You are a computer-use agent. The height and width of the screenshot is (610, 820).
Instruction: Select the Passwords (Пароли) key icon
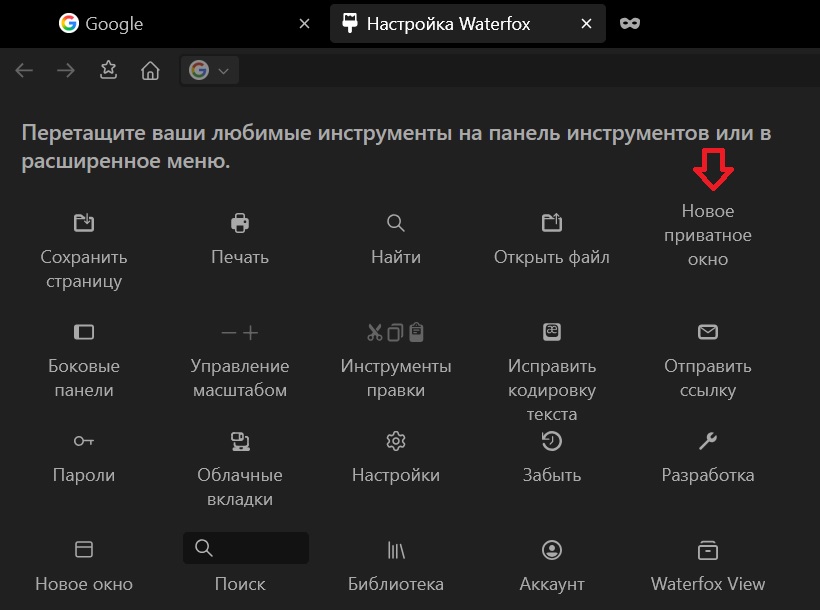click(x=84, y=442)
